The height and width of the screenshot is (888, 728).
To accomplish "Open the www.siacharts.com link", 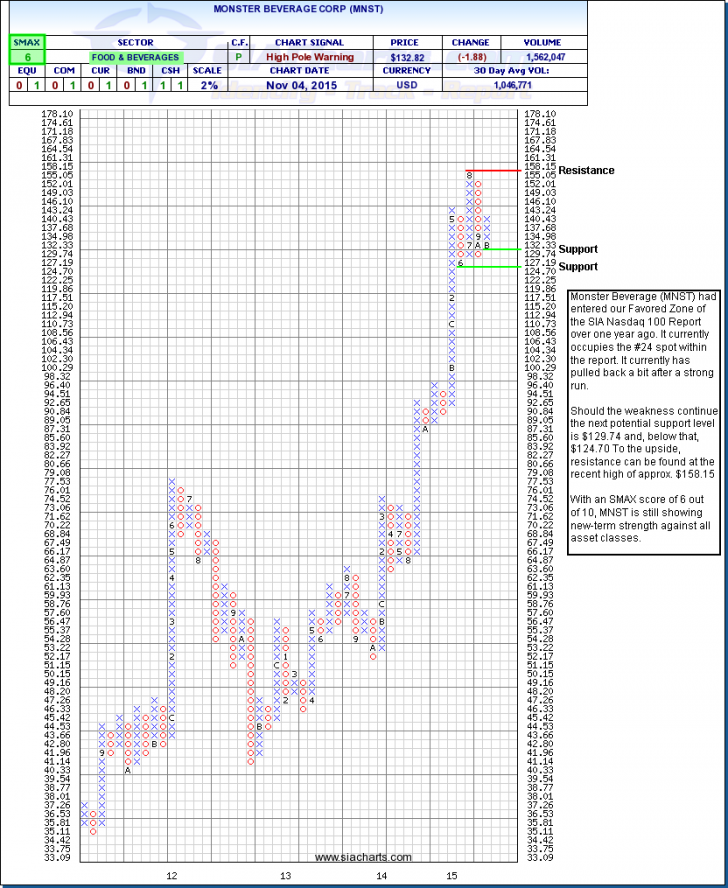I will pyautogui.click(x=363, y=857).
